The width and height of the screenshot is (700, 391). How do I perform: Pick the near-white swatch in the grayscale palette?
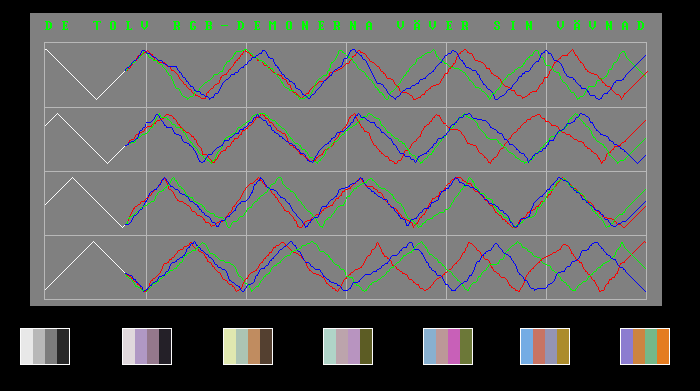(27, 346)
